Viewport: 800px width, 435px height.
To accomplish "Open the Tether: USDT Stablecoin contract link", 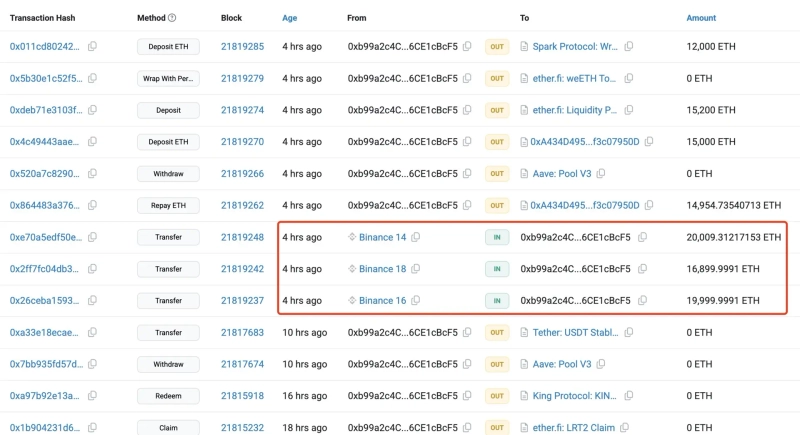I will click(576, 333).
